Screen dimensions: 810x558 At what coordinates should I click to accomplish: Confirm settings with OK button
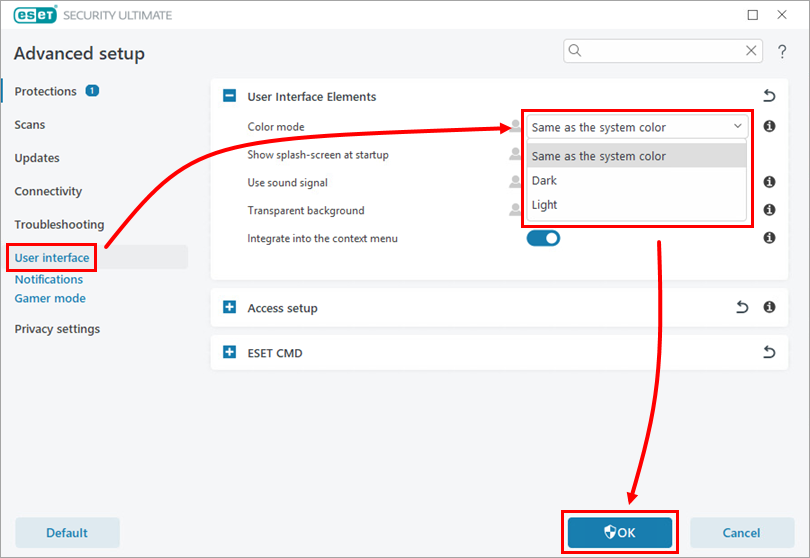(620, 533)
